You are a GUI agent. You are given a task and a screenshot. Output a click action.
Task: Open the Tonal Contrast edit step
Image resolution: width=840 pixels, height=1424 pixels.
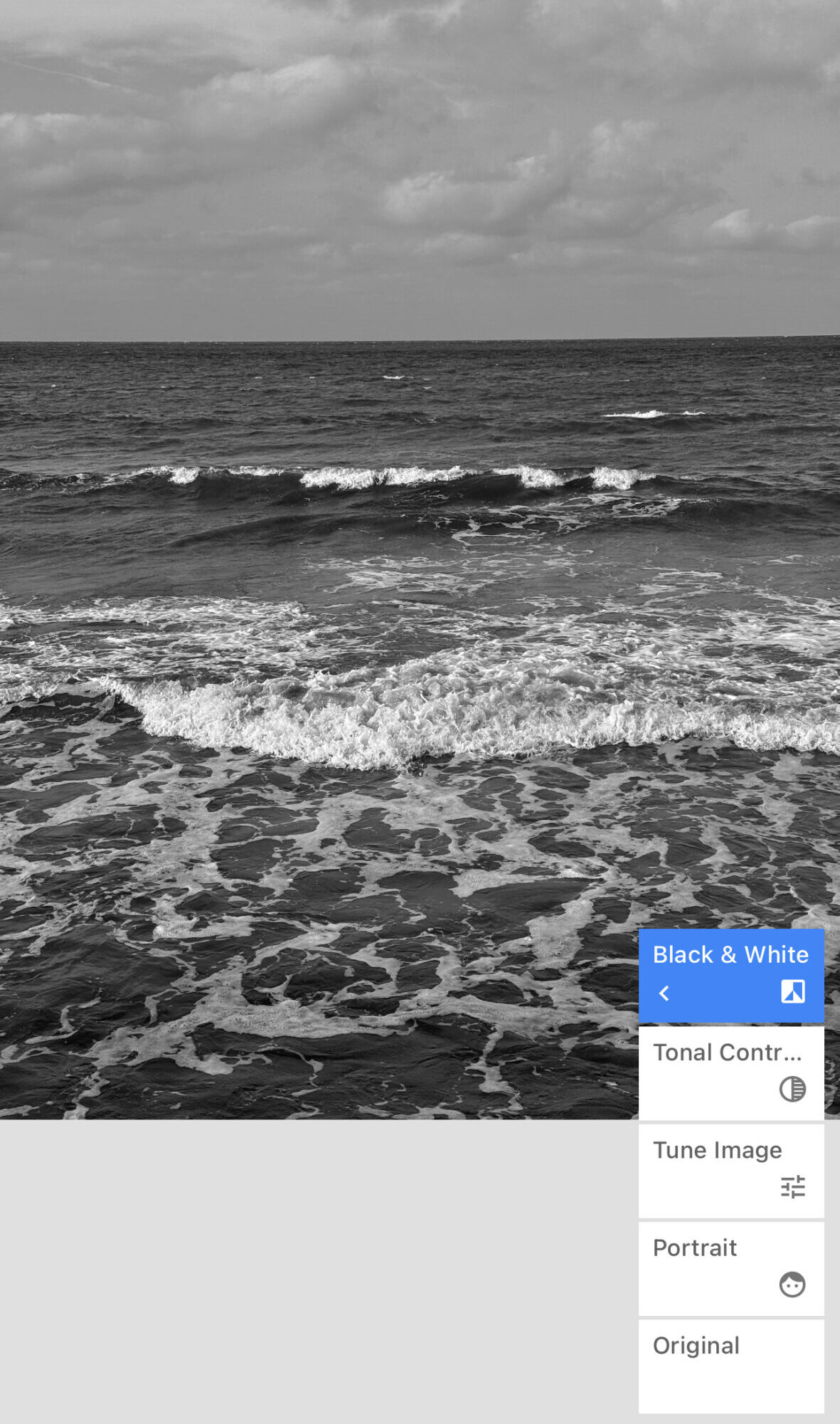731,1073
